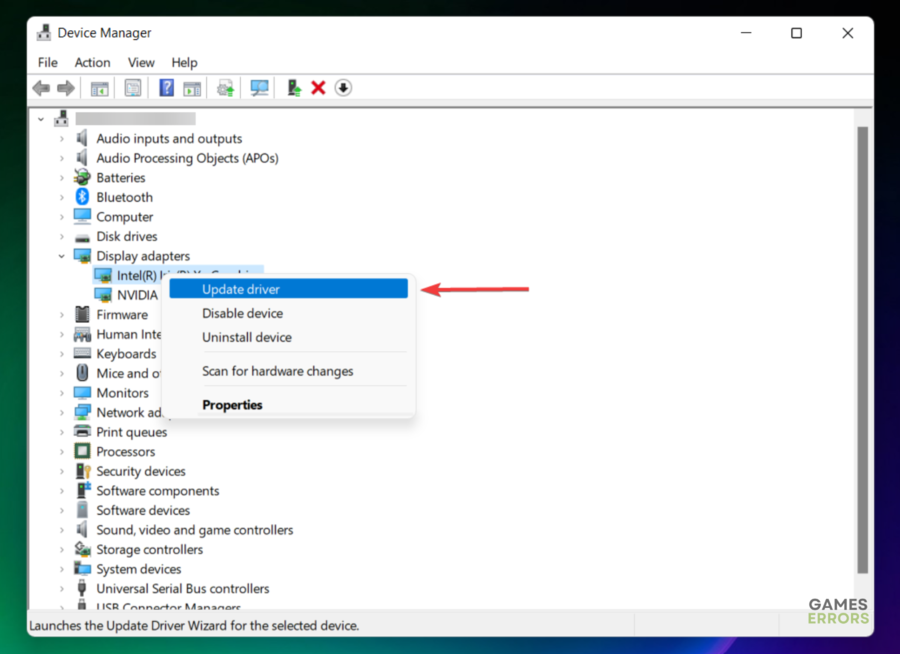Viewport: 900px width, 654px height.
Task: Click the scan for hardware changes monitor icon
Action: coord(260,88)
